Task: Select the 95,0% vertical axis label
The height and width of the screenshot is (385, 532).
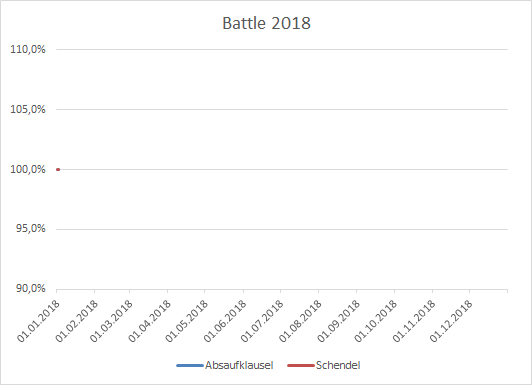Action: (31, 229)
